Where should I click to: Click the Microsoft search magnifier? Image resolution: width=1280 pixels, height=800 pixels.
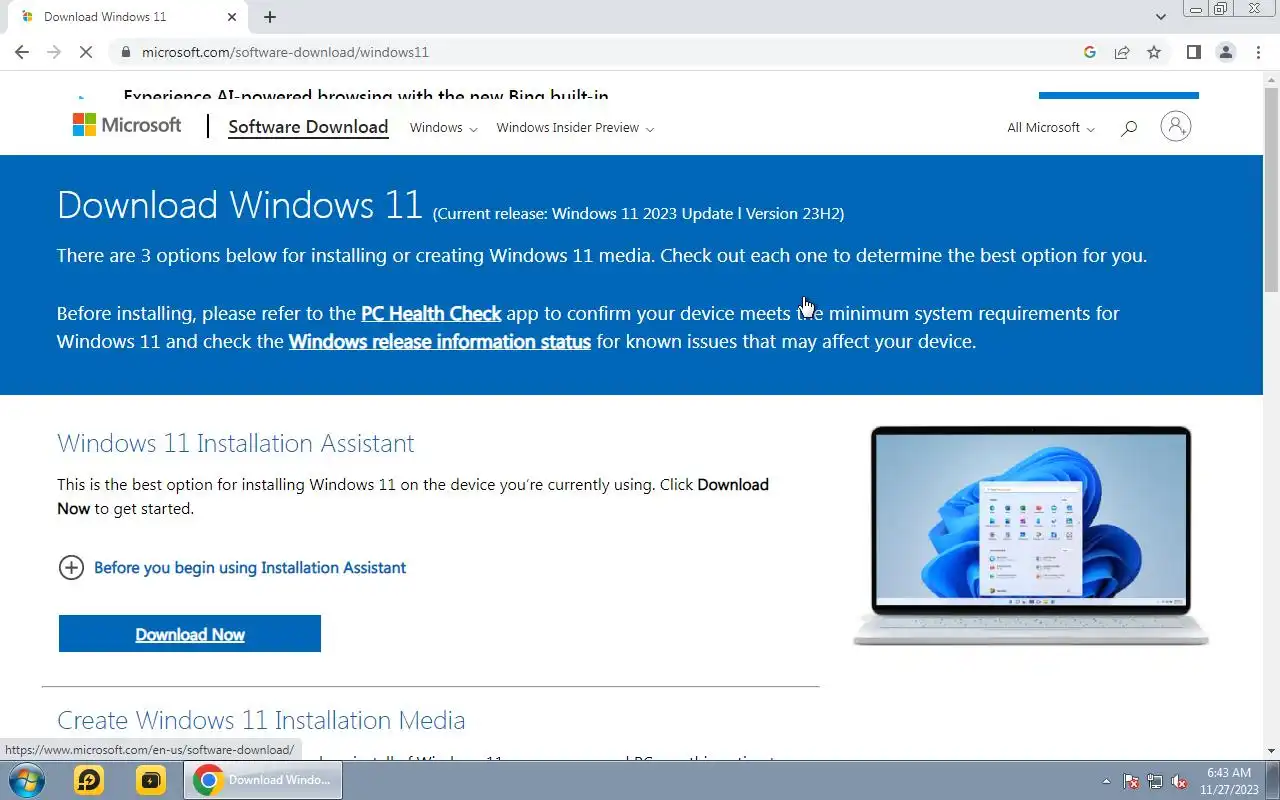tap(1129, 128)
